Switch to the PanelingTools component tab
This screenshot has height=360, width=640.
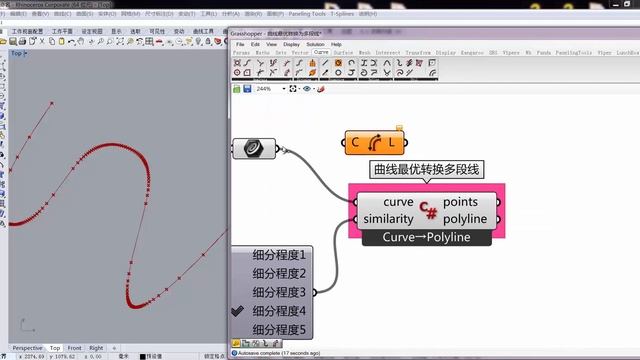[573, 53]
